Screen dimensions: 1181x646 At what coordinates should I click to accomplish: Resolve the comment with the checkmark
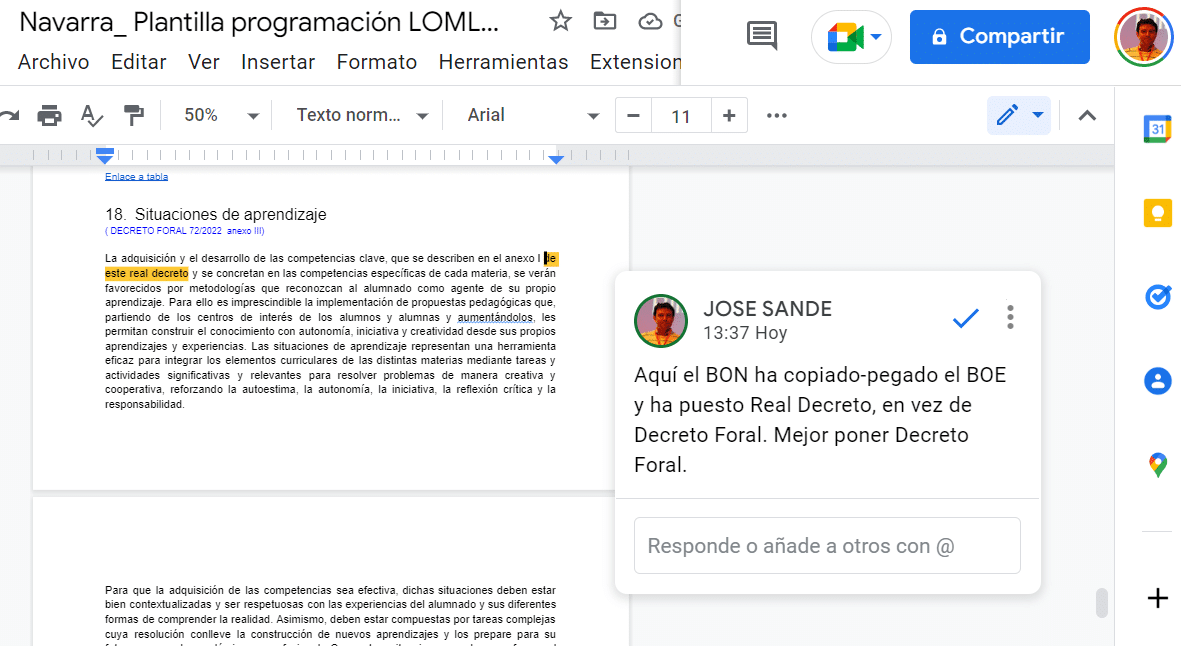pyautogui.click(x=965, y=318)
